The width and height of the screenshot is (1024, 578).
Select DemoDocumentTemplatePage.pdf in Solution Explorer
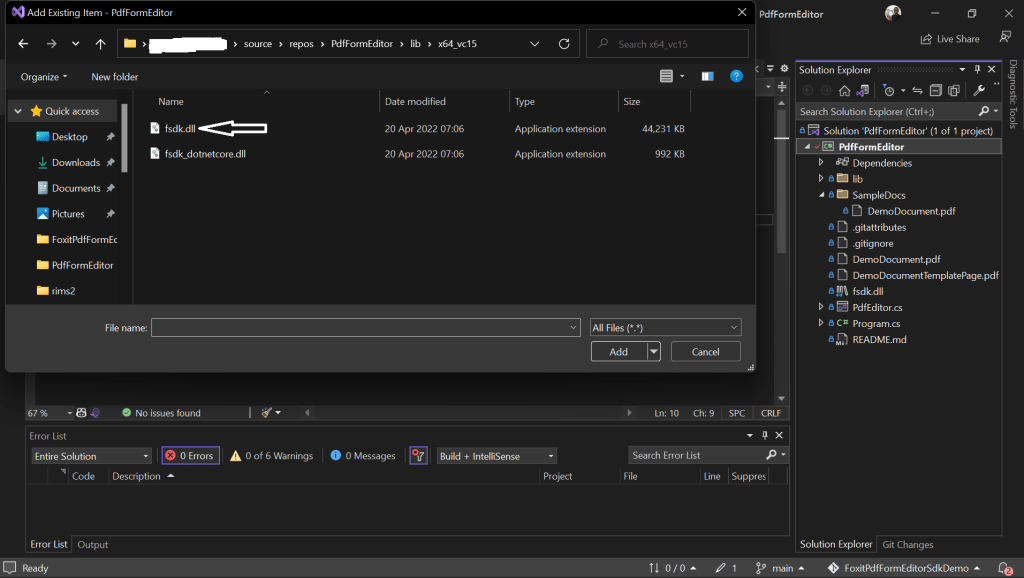(x=925, y=276)
